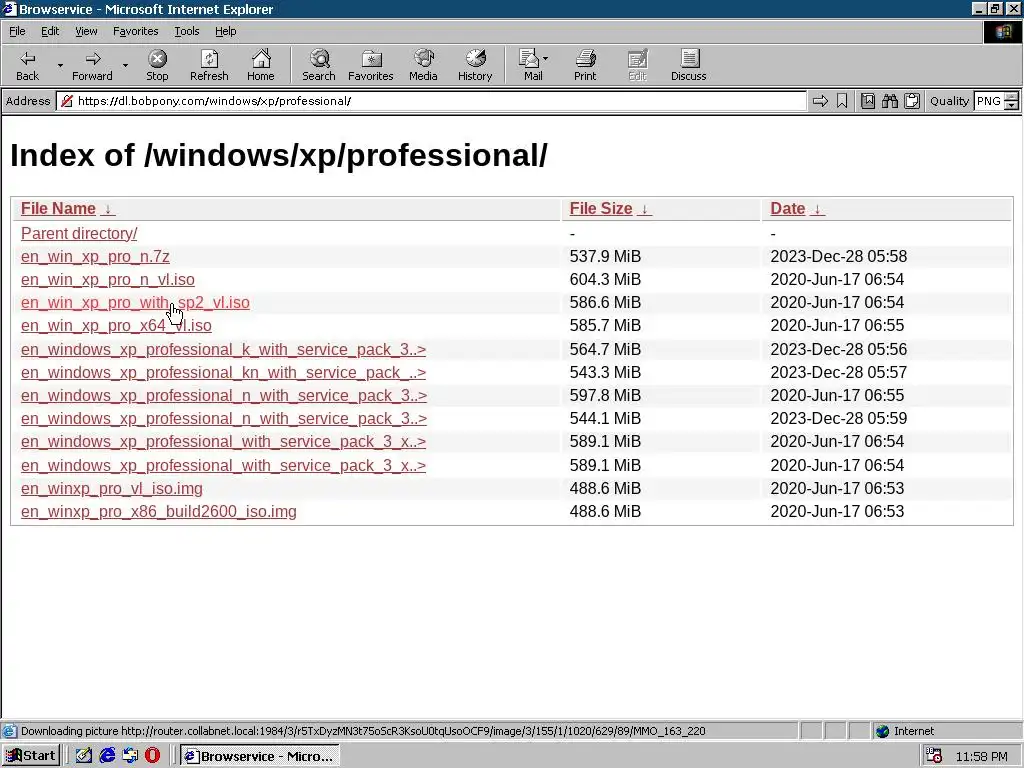Launch Opera from the quick launch bar
This screenshot has width=1024, height=768.
(x=152, y=756)
